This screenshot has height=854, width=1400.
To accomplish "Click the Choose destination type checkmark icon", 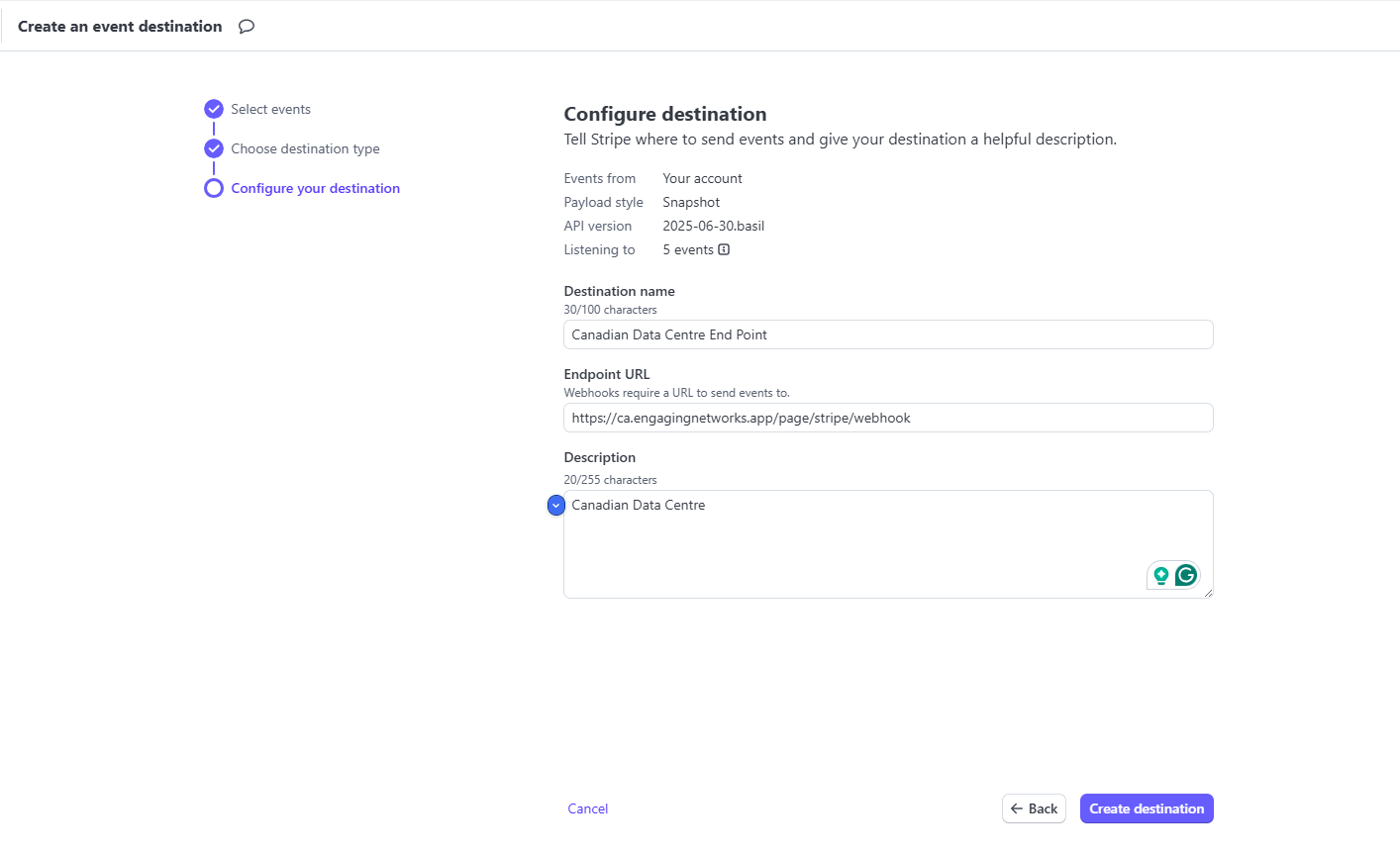I will (214, 148).
